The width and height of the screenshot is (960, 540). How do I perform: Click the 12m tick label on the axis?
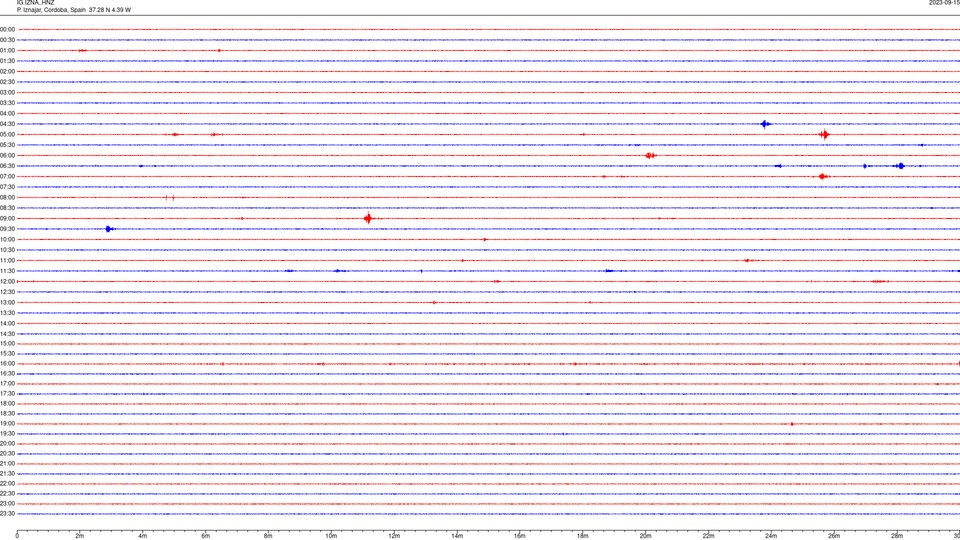[x=394, y=536]
